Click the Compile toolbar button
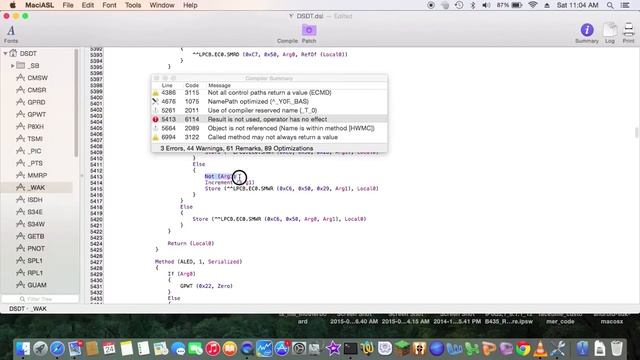 tap(287, 41)
